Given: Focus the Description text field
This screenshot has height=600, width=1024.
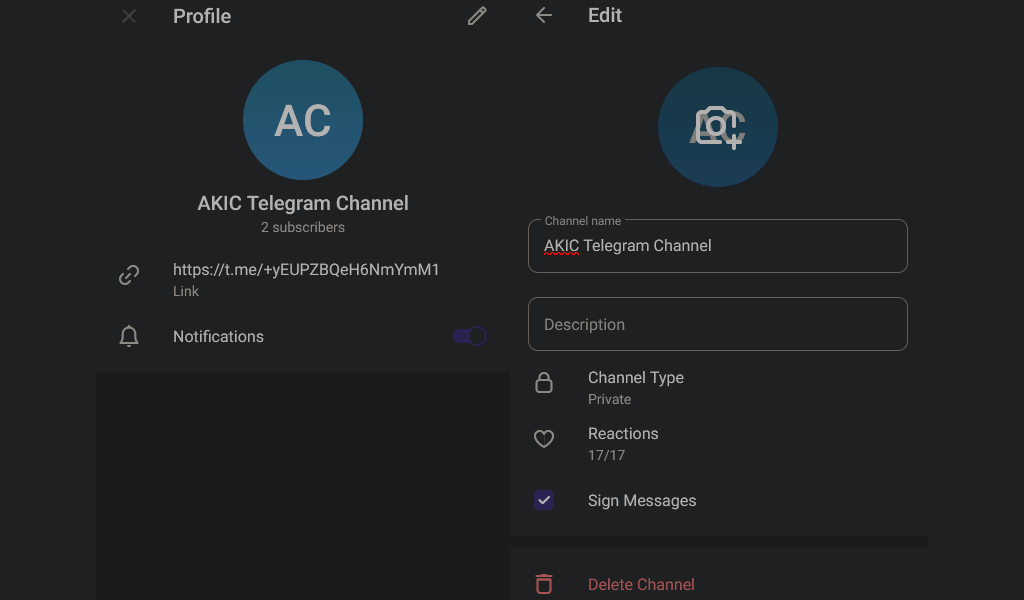Looking at the screenshot, I should tap(717, 324).
